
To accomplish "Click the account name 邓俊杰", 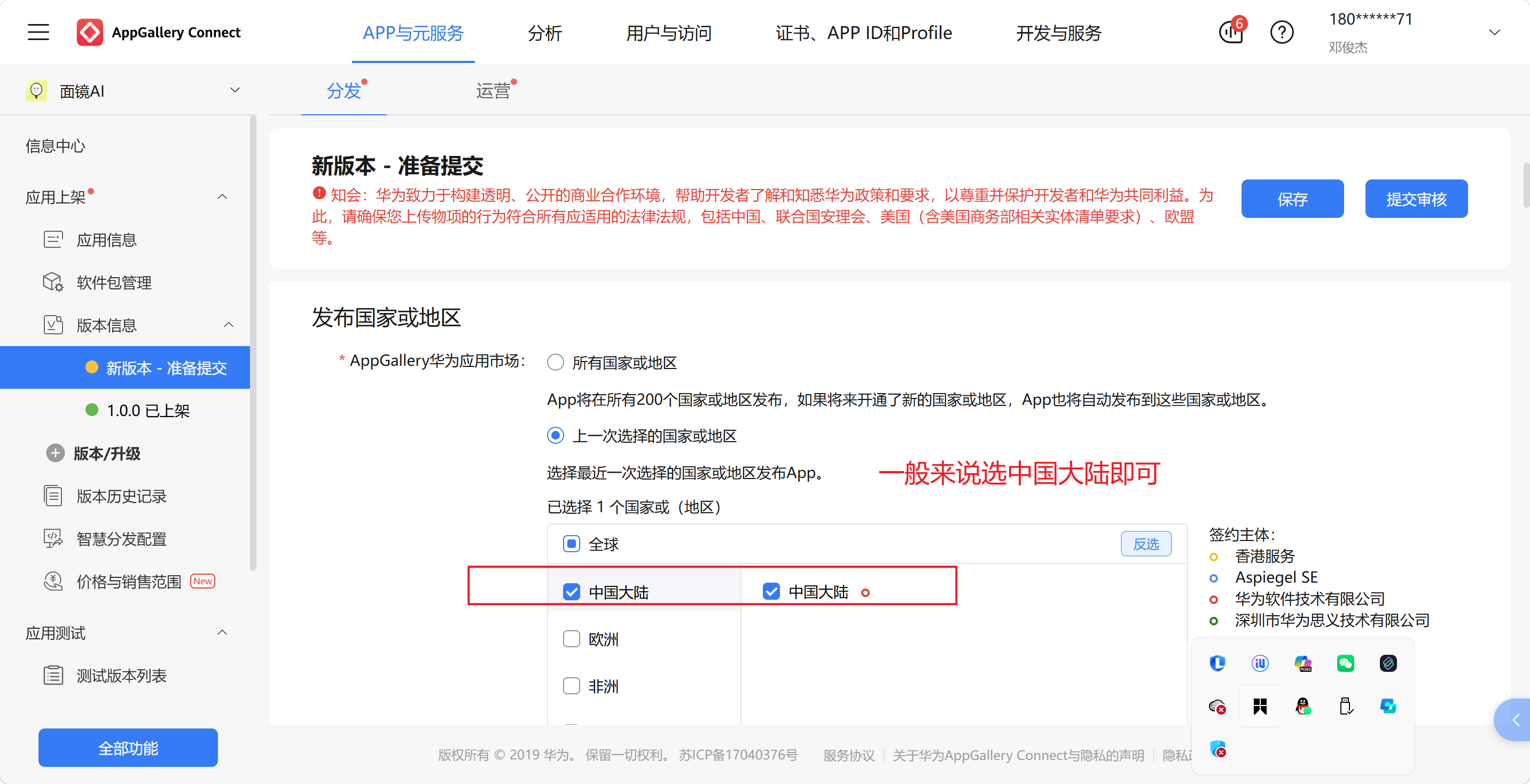I will (1348, 47).
